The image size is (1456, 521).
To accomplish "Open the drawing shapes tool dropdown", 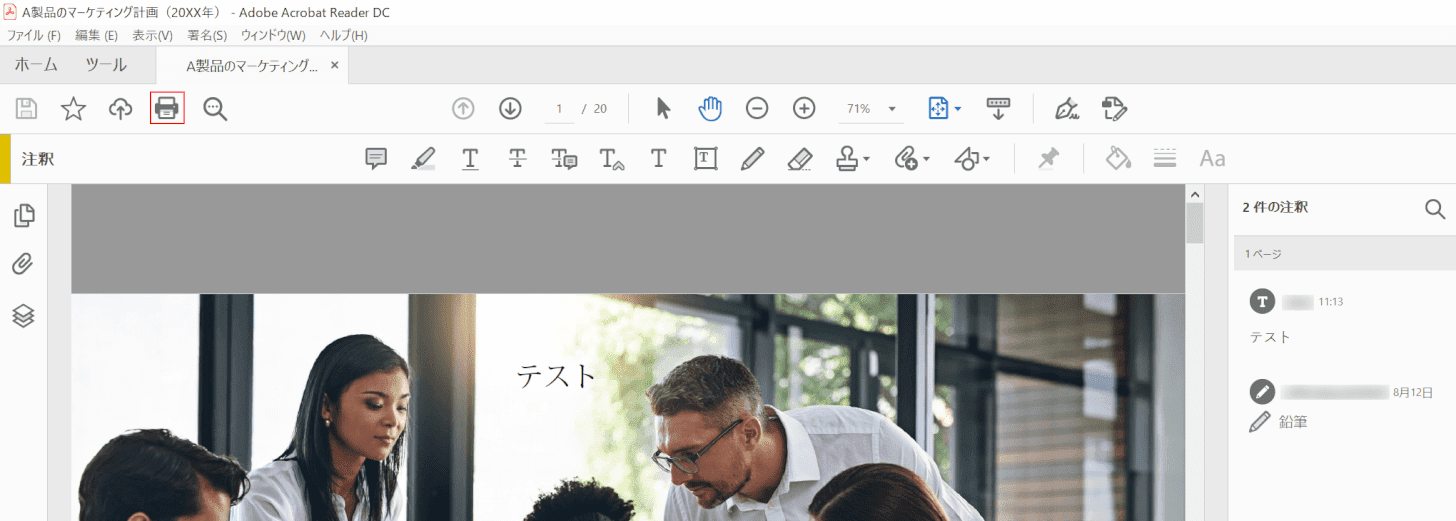I will (972, 159).
